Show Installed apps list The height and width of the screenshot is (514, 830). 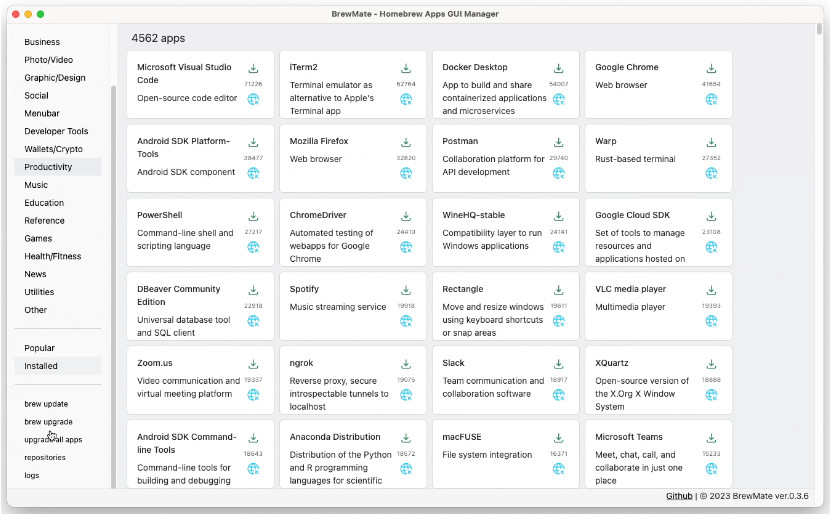click(x=58, y=366)
